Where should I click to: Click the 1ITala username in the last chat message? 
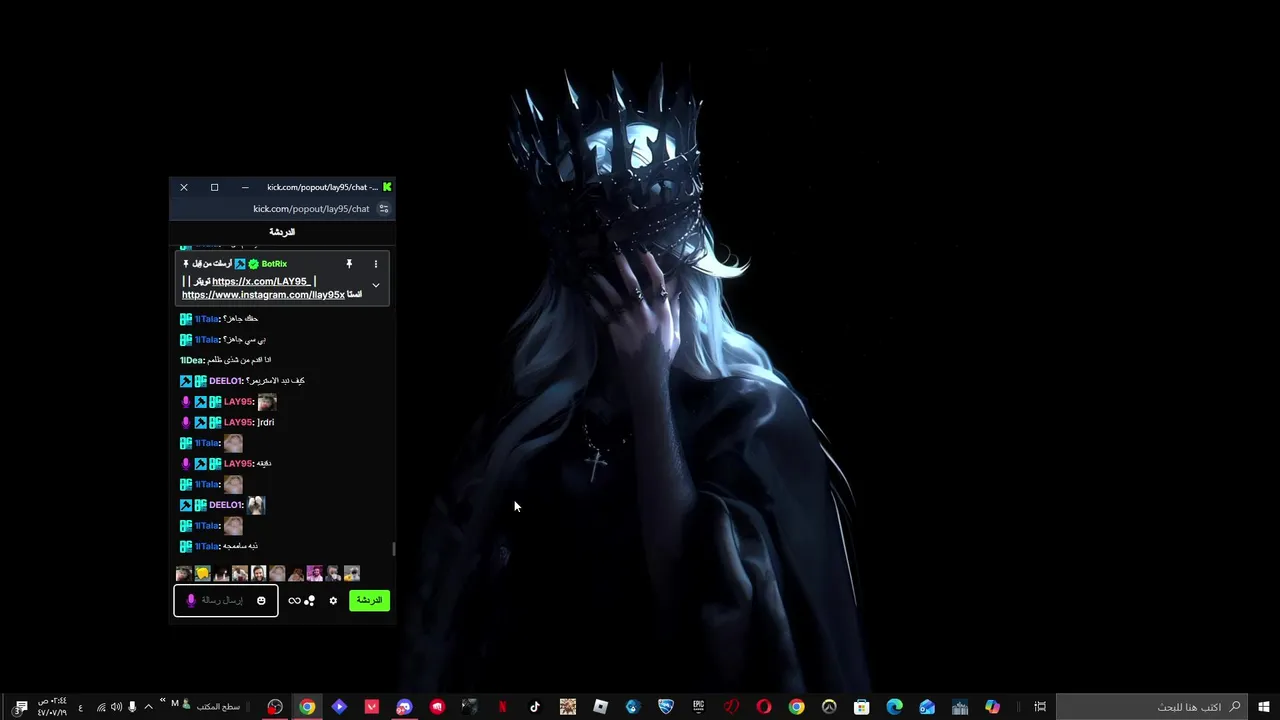(x=206, y=546)
